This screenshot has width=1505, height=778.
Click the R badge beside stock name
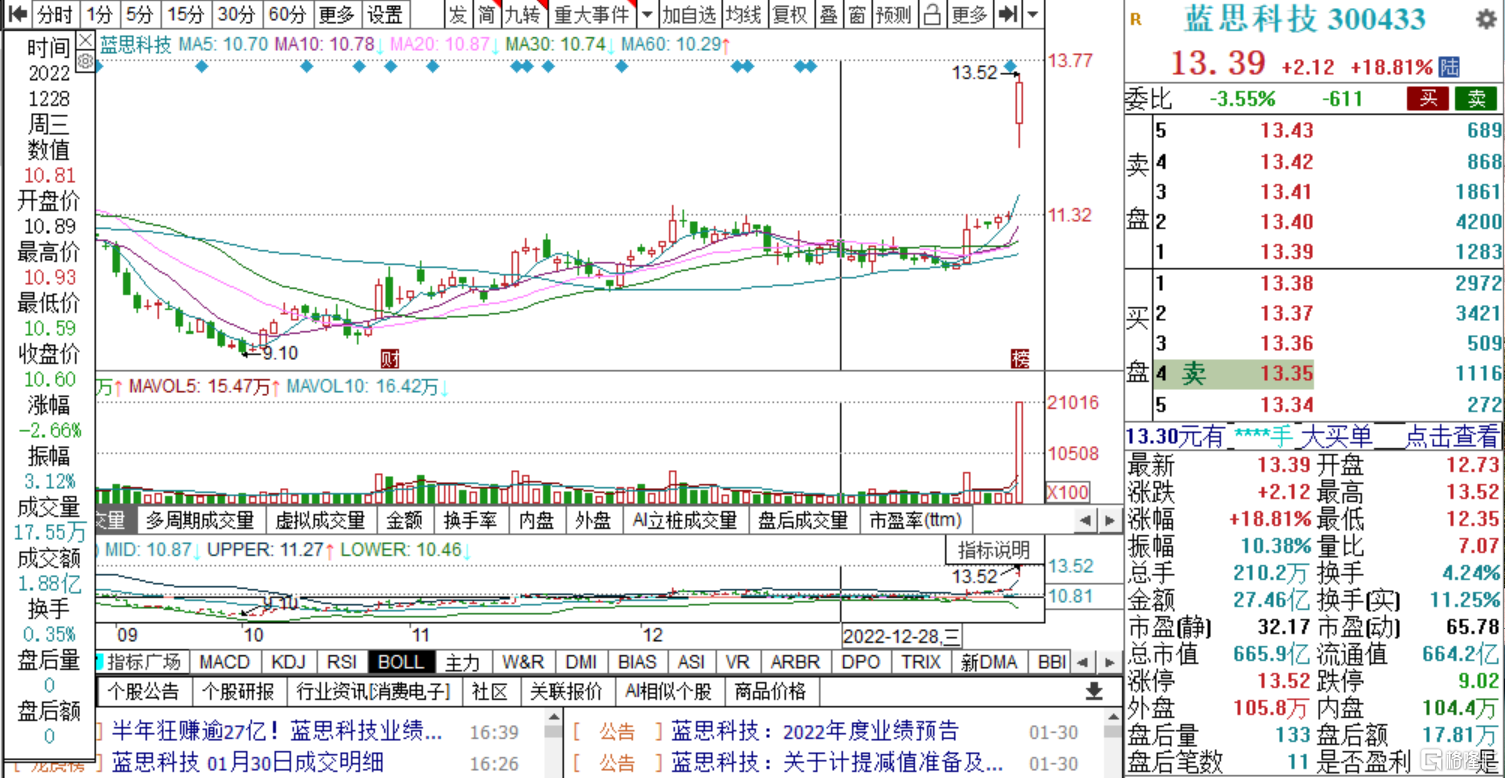(1135, 19)
